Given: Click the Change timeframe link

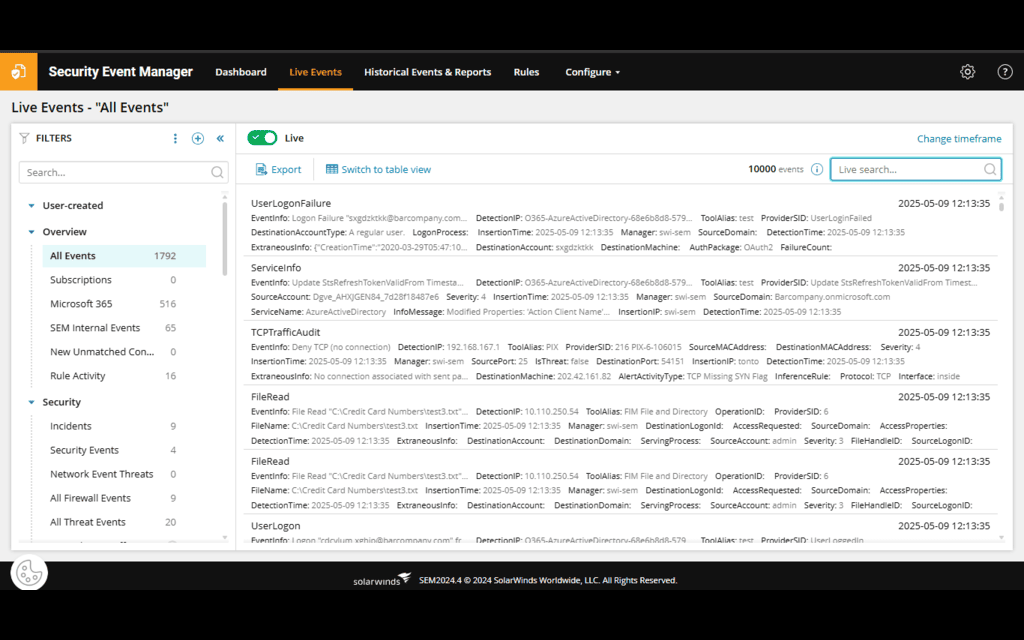Looking at the screenshot, I should (x=959, y=137).
